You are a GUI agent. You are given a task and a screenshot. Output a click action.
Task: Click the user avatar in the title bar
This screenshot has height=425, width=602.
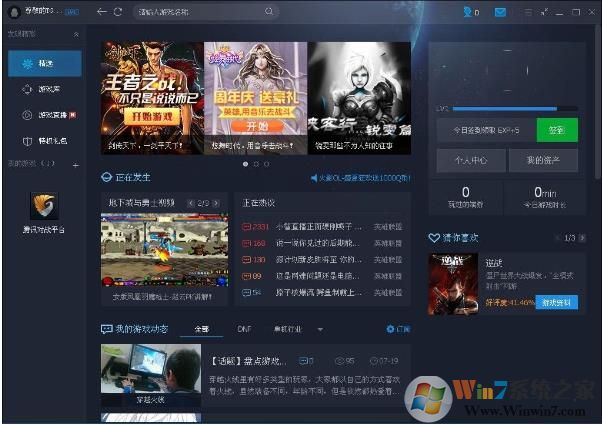[x=14, y=12]
